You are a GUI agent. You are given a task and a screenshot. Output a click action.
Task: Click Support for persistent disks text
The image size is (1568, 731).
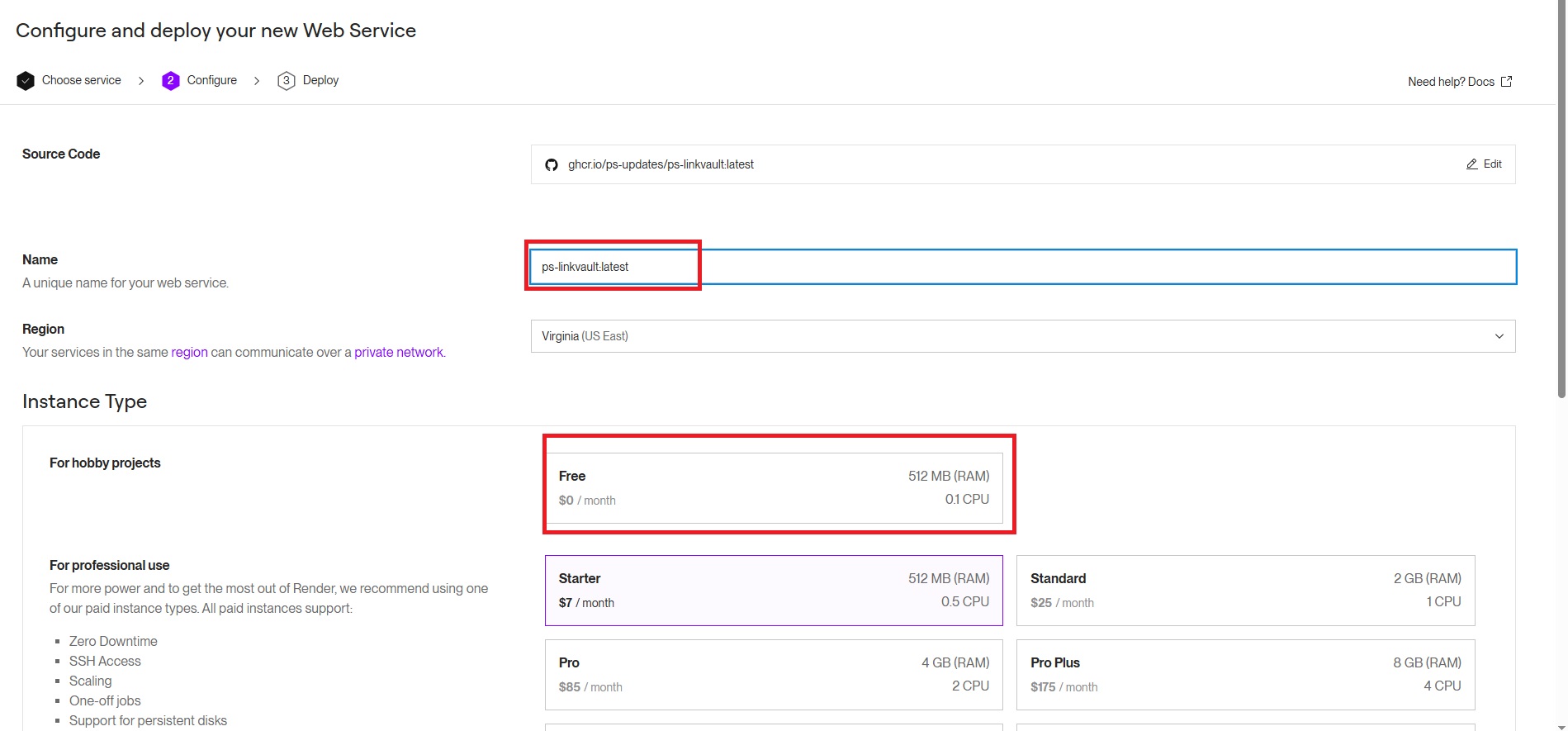coord(148,720)
